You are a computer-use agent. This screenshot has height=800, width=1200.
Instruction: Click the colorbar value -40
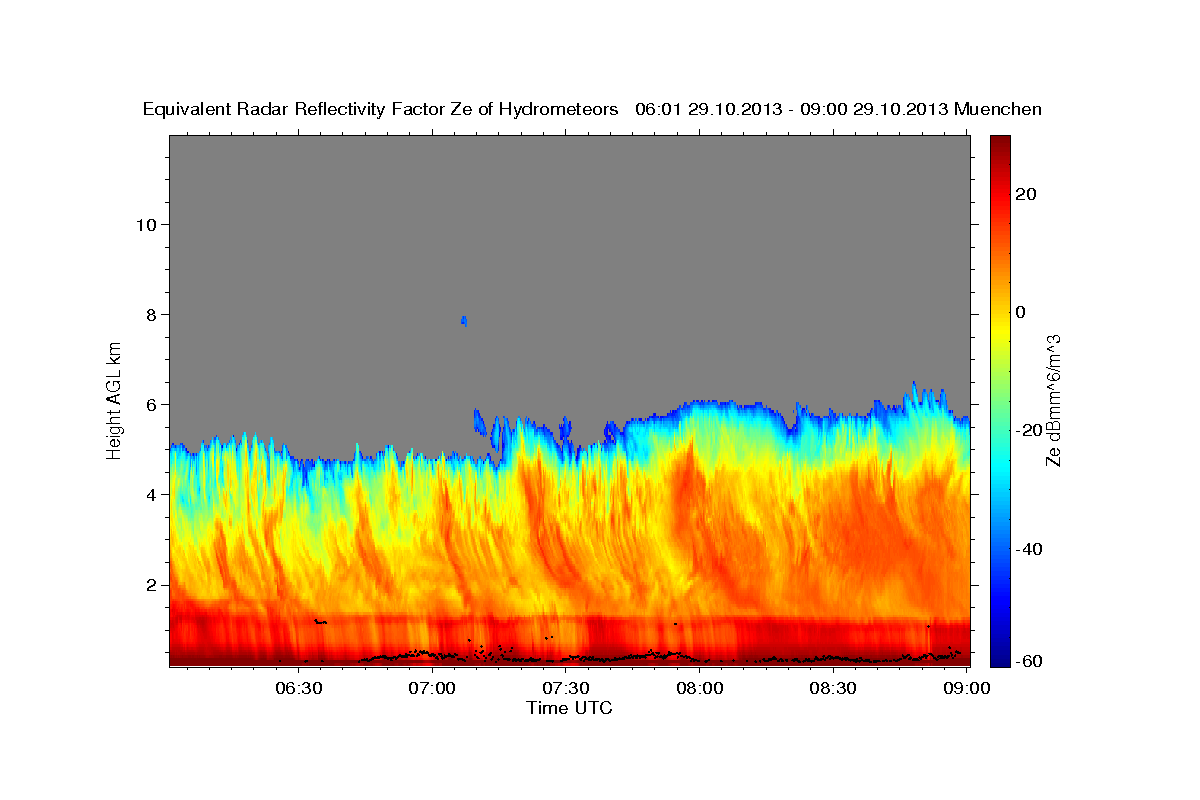point(1027,548)
